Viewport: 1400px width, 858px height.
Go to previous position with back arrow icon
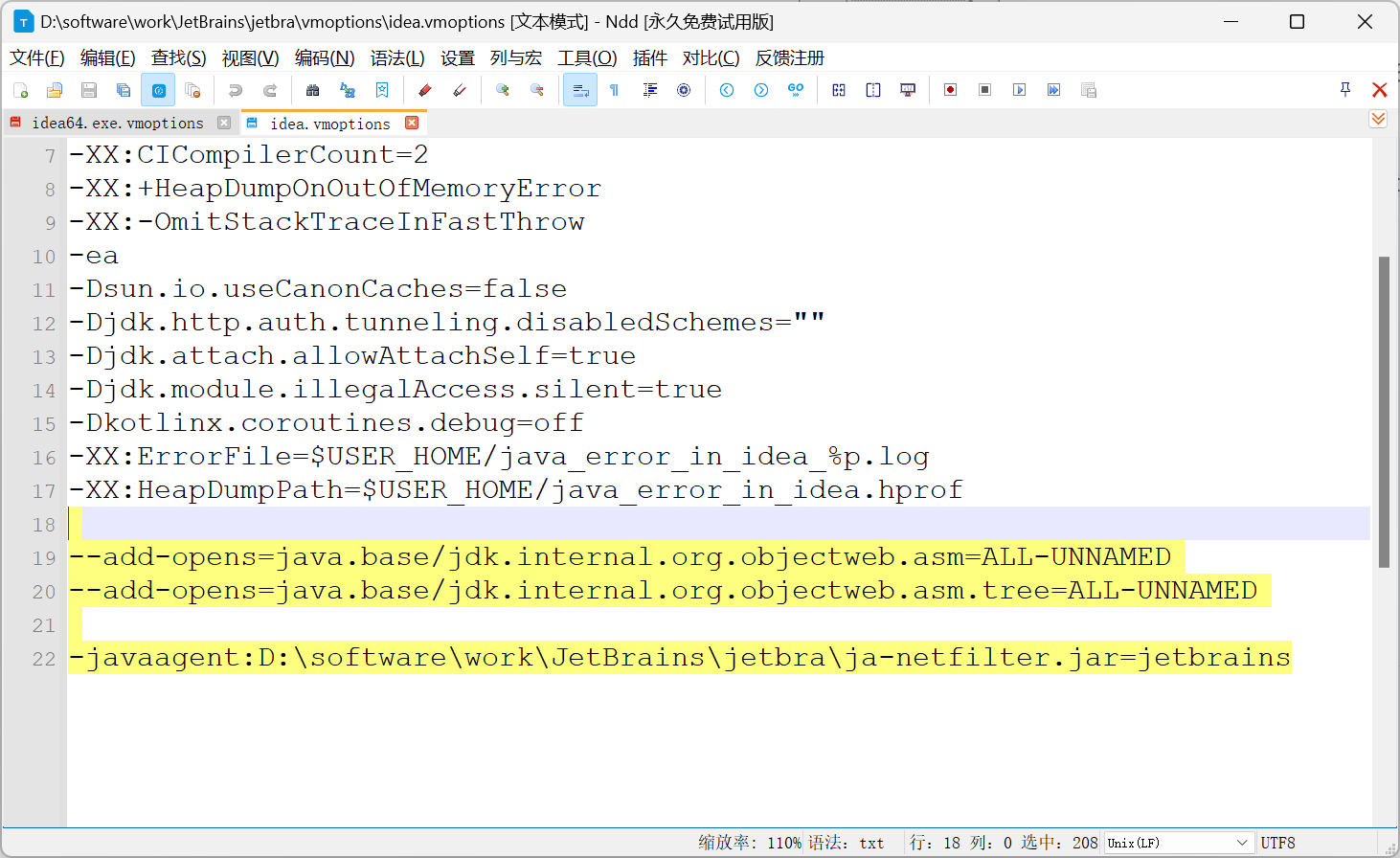727,90
